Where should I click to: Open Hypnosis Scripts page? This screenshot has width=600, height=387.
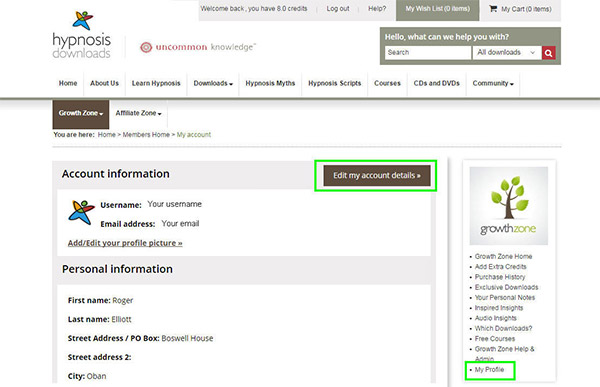pos(335,83)
